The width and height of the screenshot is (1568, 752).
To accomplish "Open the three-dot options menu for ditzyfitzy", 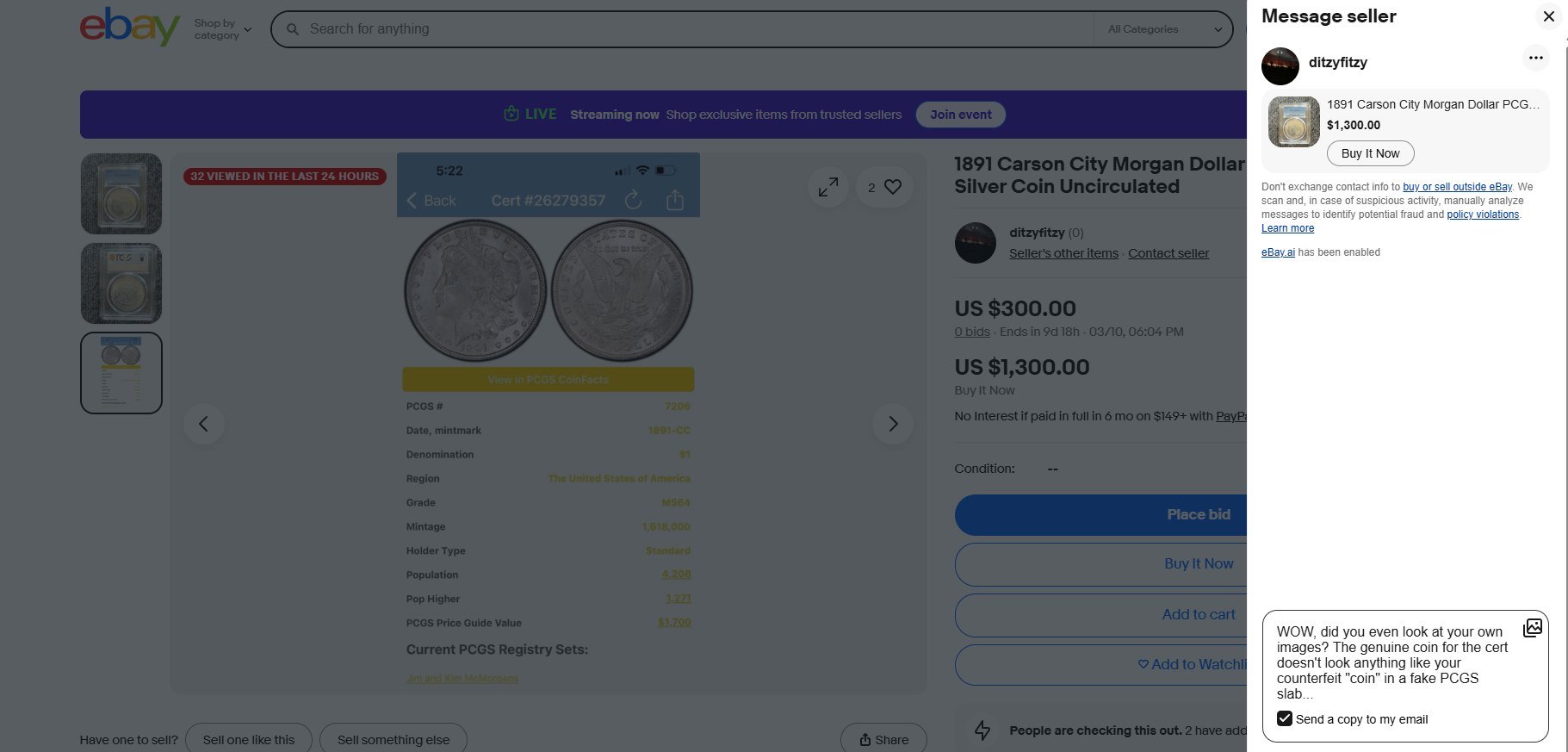I will pyautogui.click(x=1535, y=58).
